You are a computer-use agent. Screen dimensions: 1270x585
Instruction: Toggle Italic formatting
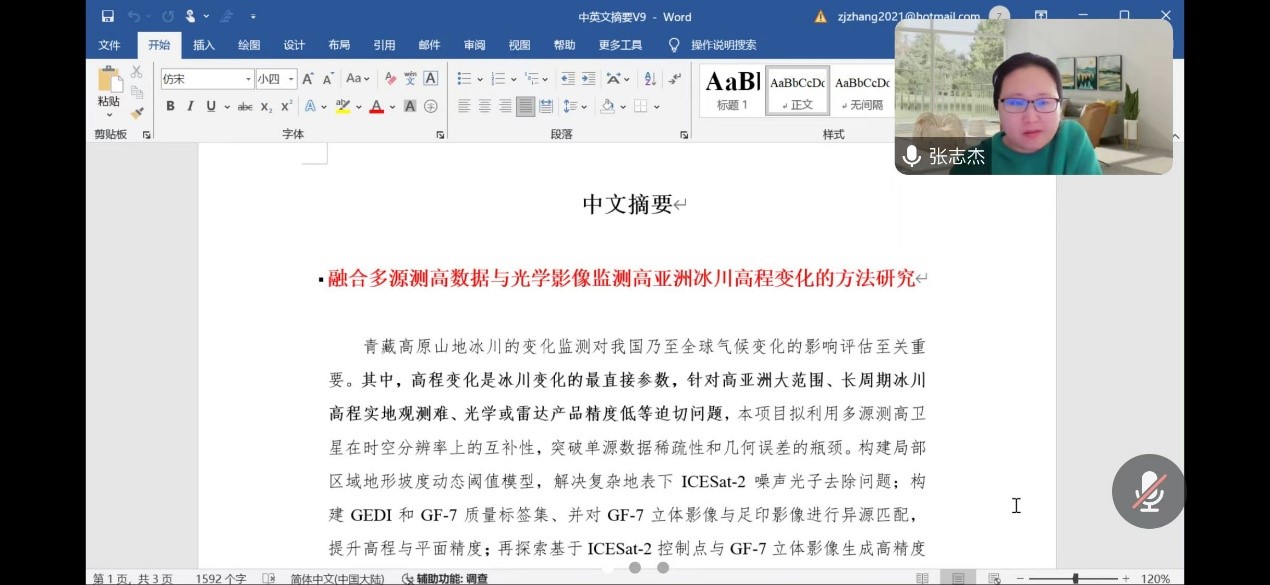click(x=190, y=107)
